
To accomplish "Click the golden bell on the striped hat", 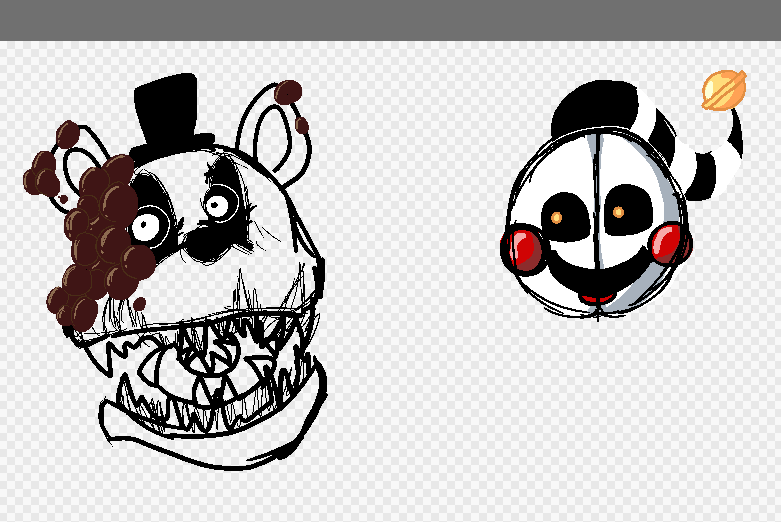I will 724,90.
